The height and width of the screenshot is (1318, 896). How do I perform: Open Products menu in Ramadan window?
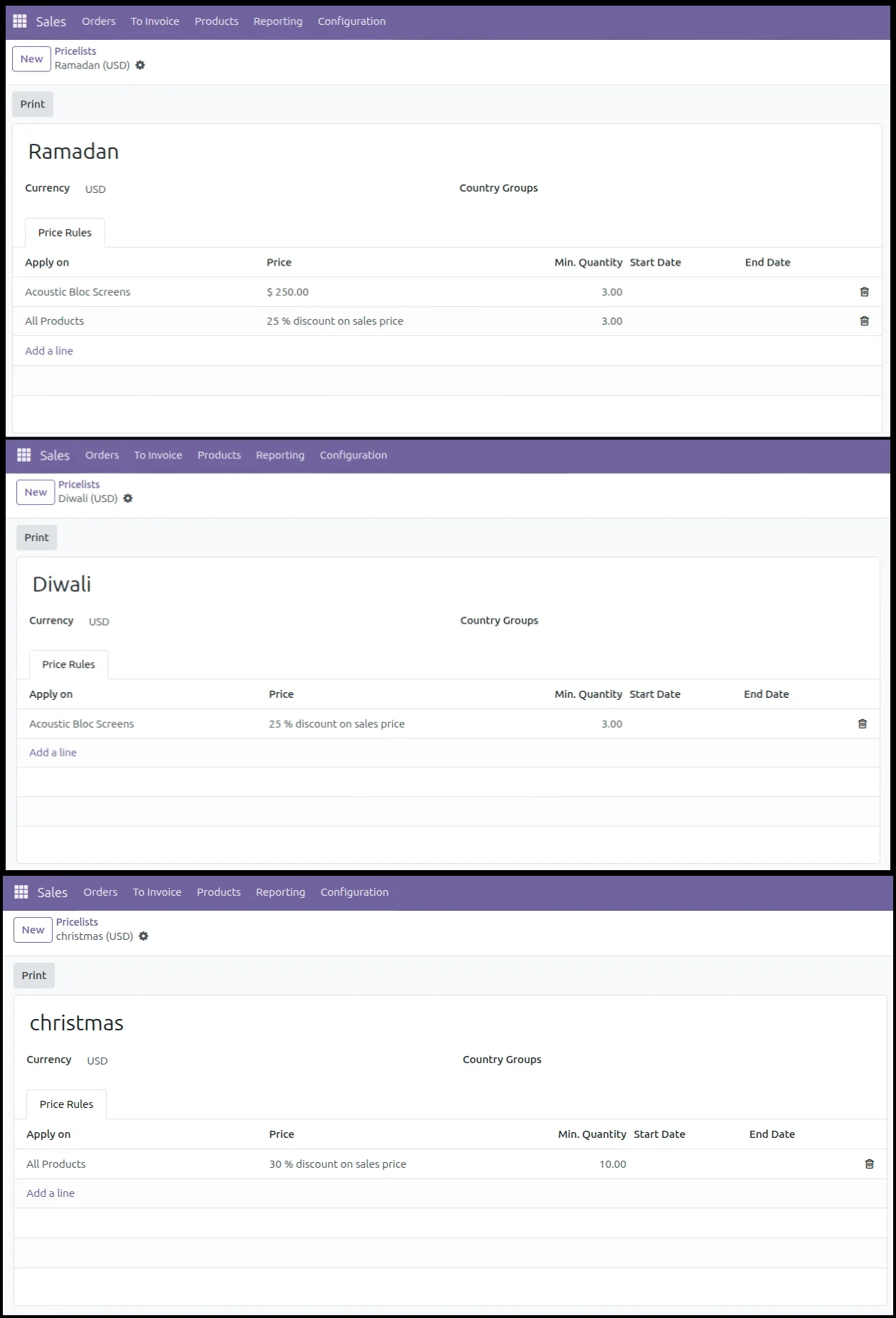pyautogui.click(x=216, y=21)
